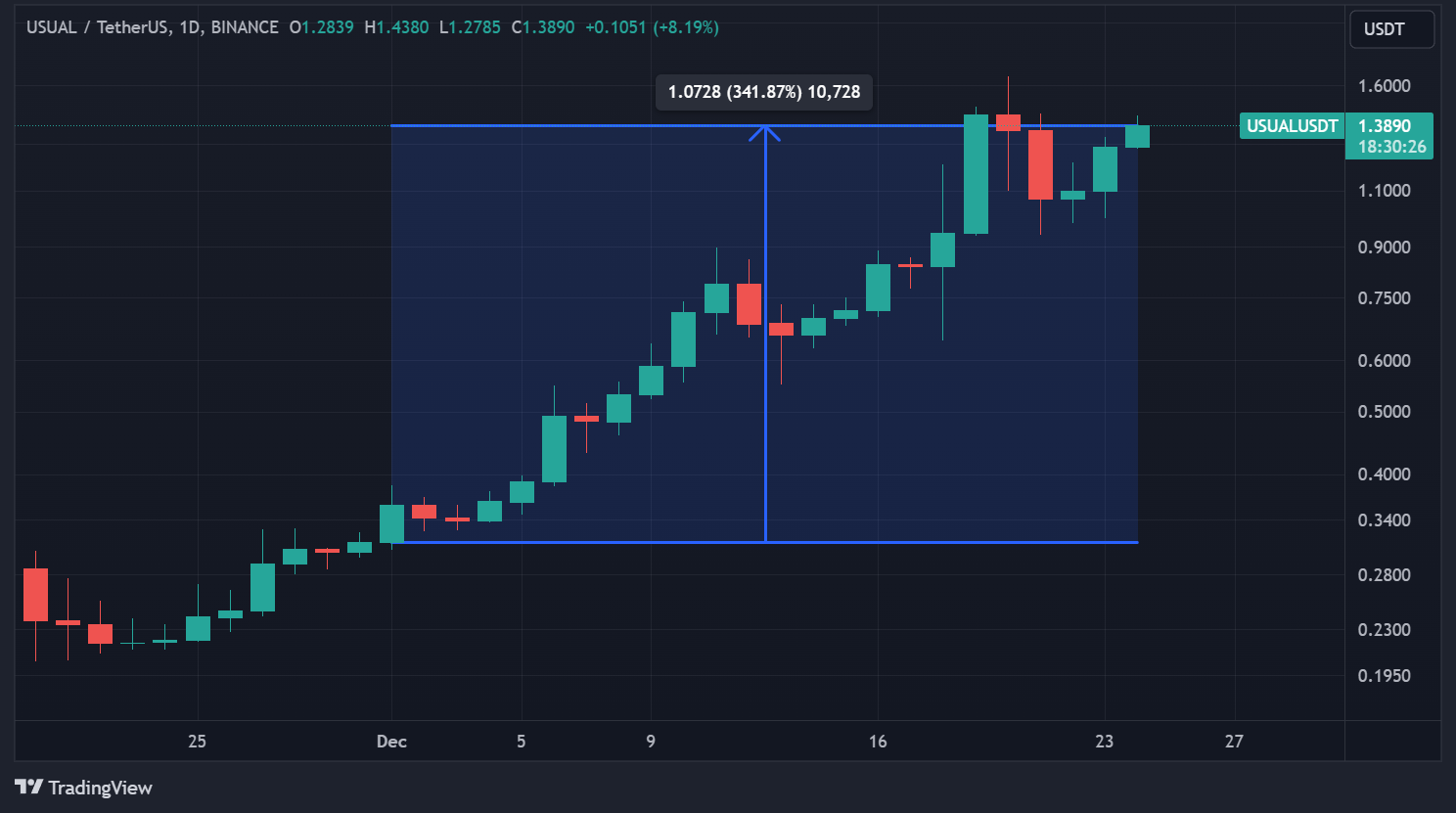Image resolution: width=1456 pixels, height=813 pixels.
Task: Click the 1.6000 price scale label
Action: click(1384, 86)
